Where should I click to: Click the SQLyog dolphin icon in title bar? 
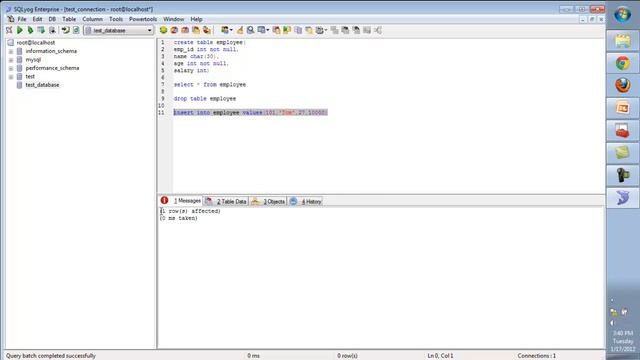tap(8, 9)
